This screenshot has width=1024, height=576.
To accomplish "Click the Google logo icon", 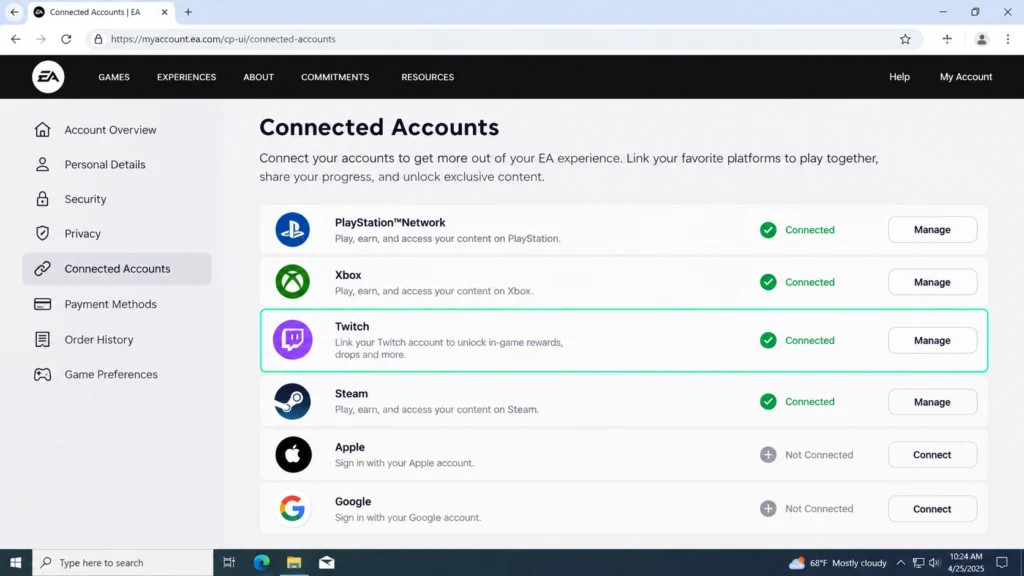I will [x=292, y=509].
